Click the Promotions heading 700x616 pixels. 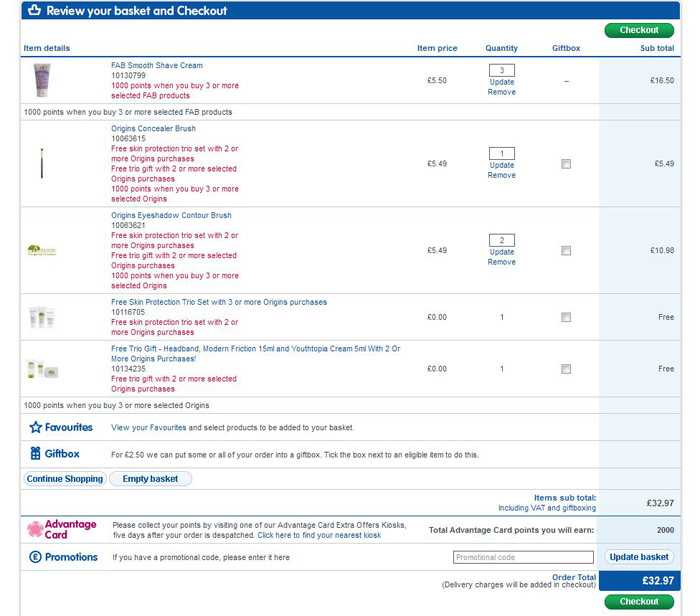tap(71, 557)
